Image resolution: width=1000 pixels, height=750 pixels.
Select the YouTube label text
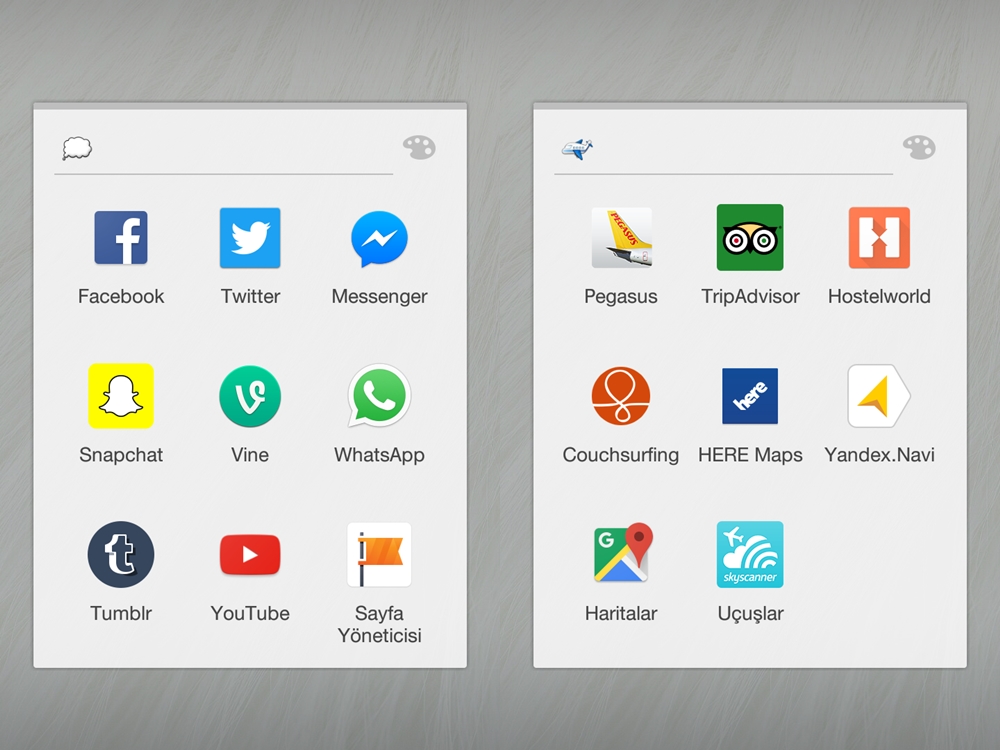click(250, 613)
